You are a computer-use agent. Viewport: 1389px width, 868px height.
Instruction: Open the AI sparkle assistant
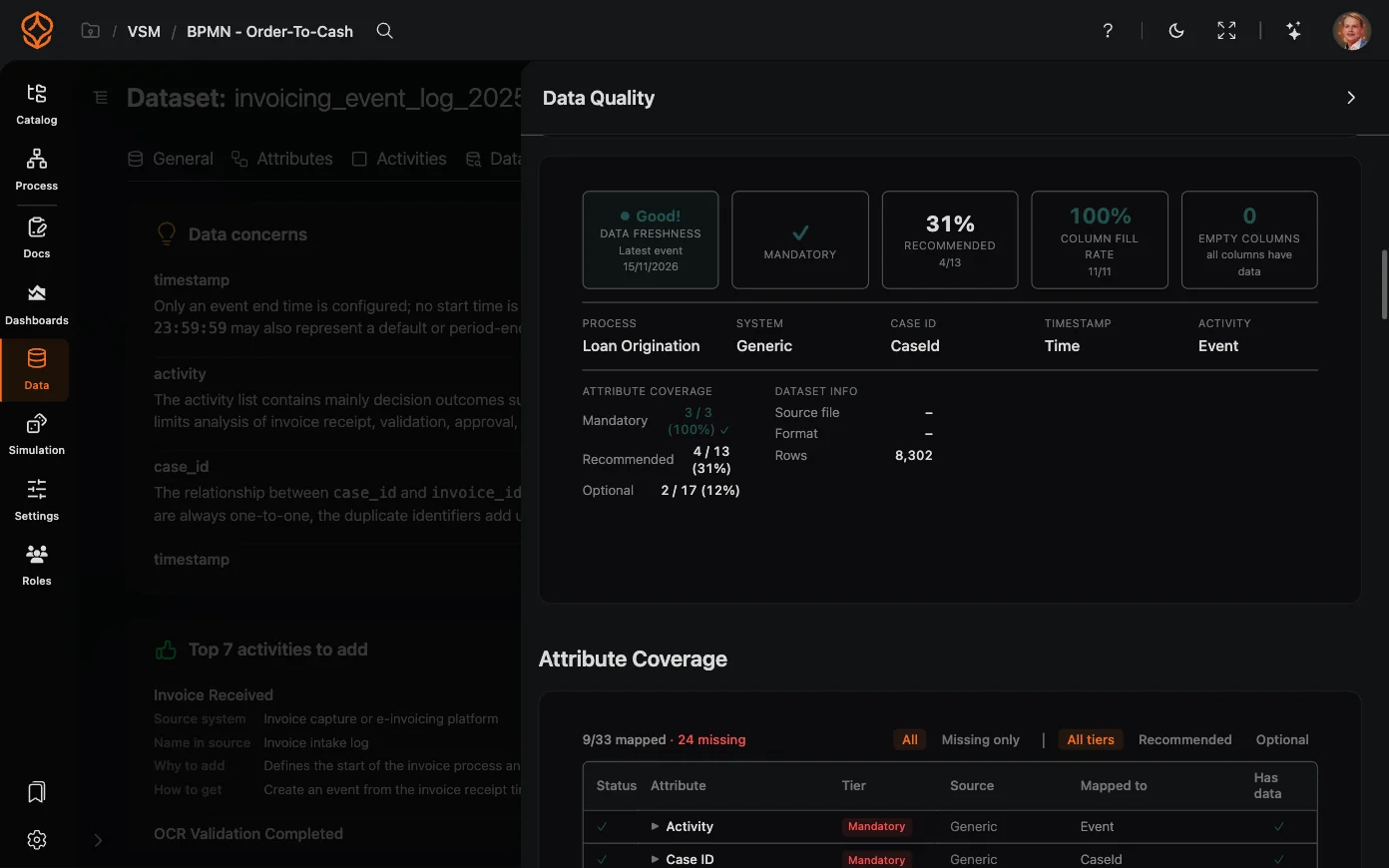point(1294,31)
